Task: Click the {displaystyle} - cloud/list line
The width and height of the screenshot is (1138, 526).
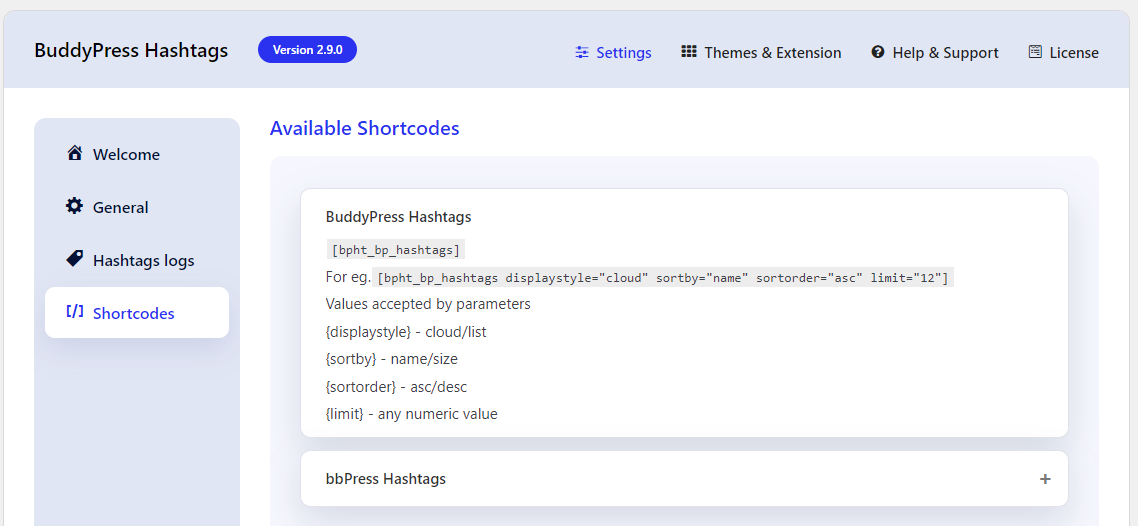Action: point(406,332)
